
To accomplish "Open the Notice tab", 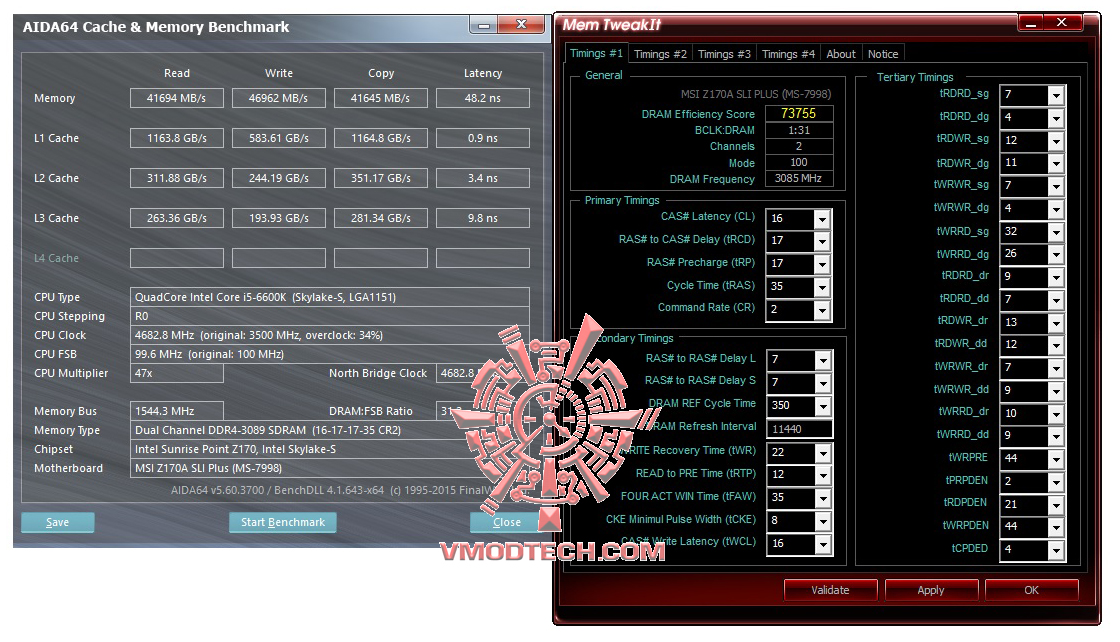I will (883, 54).
